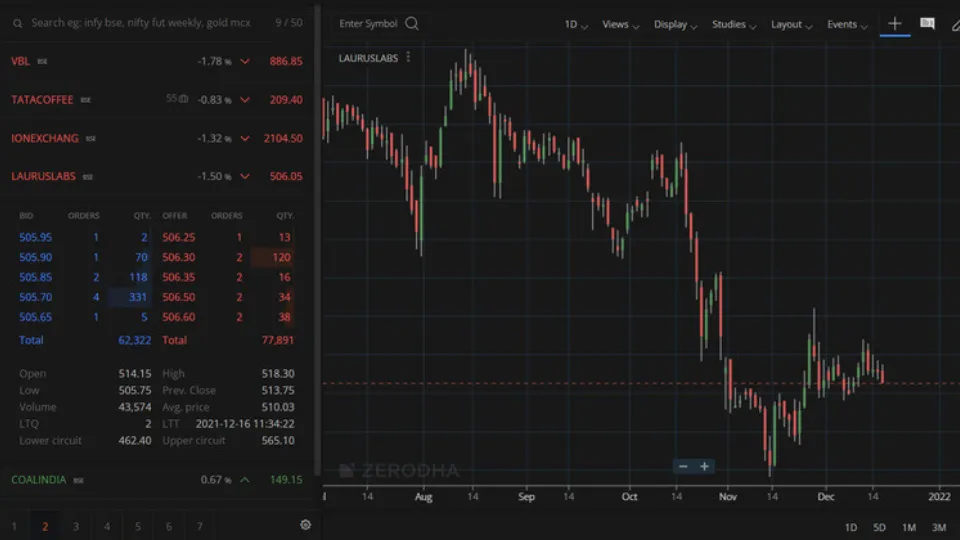This screenshot has width=960, height=540.
Task: Focus the Enter Symbol field on chart
Action: pyautogui.click(x=368, y=24)
